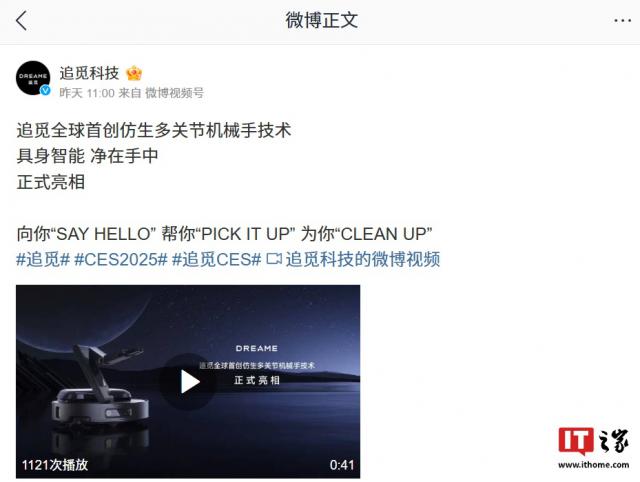Open the 追觅科技的微博视频 link
The height and width of the screenshot is (482, 640).
click(362, 259)
